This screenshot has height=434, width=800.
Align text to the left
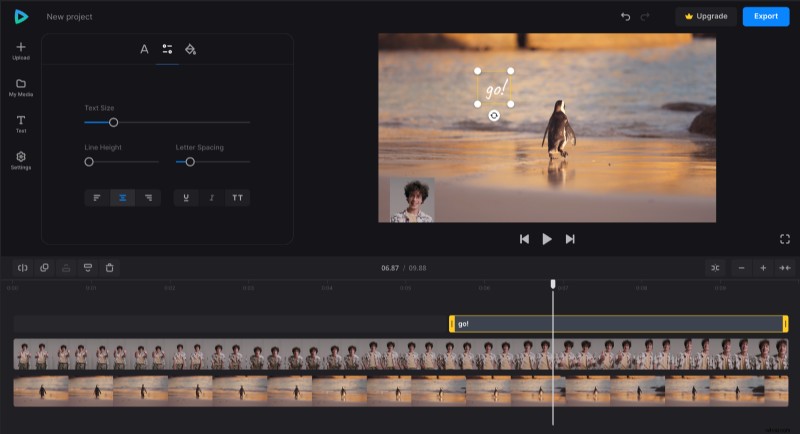tap(97, 198)
